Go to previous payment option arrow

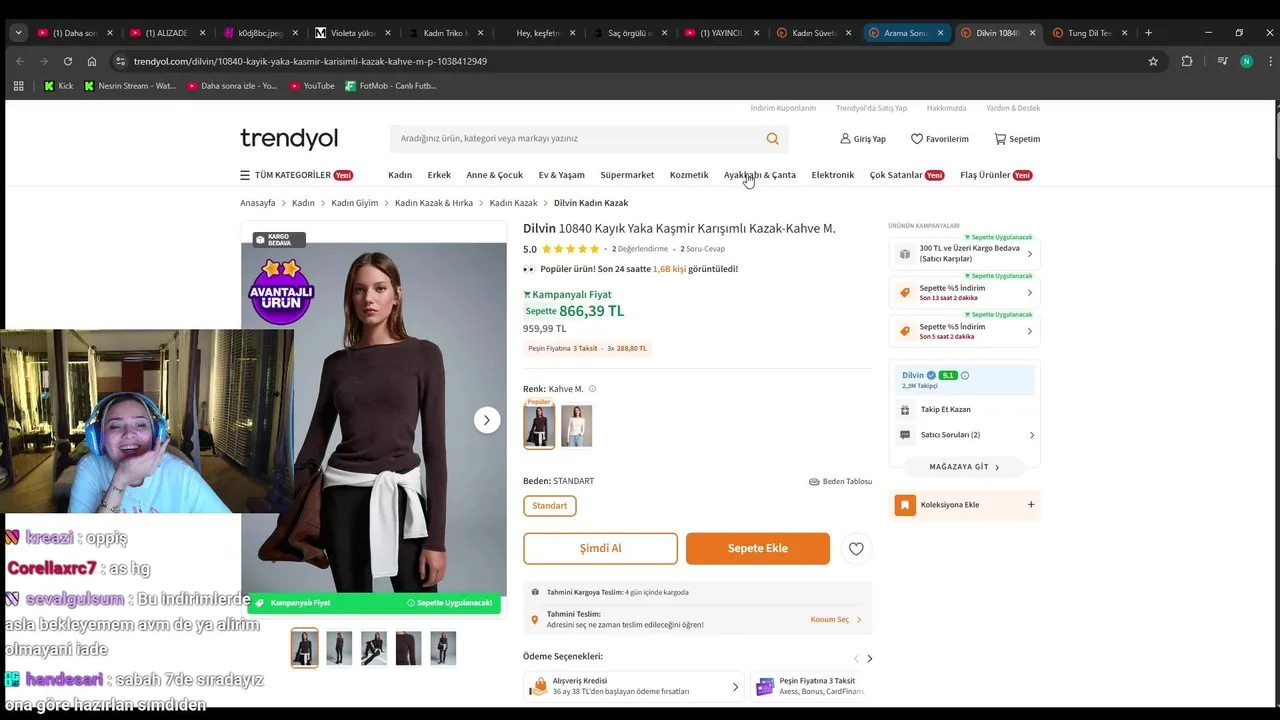(x=856, y=658)
